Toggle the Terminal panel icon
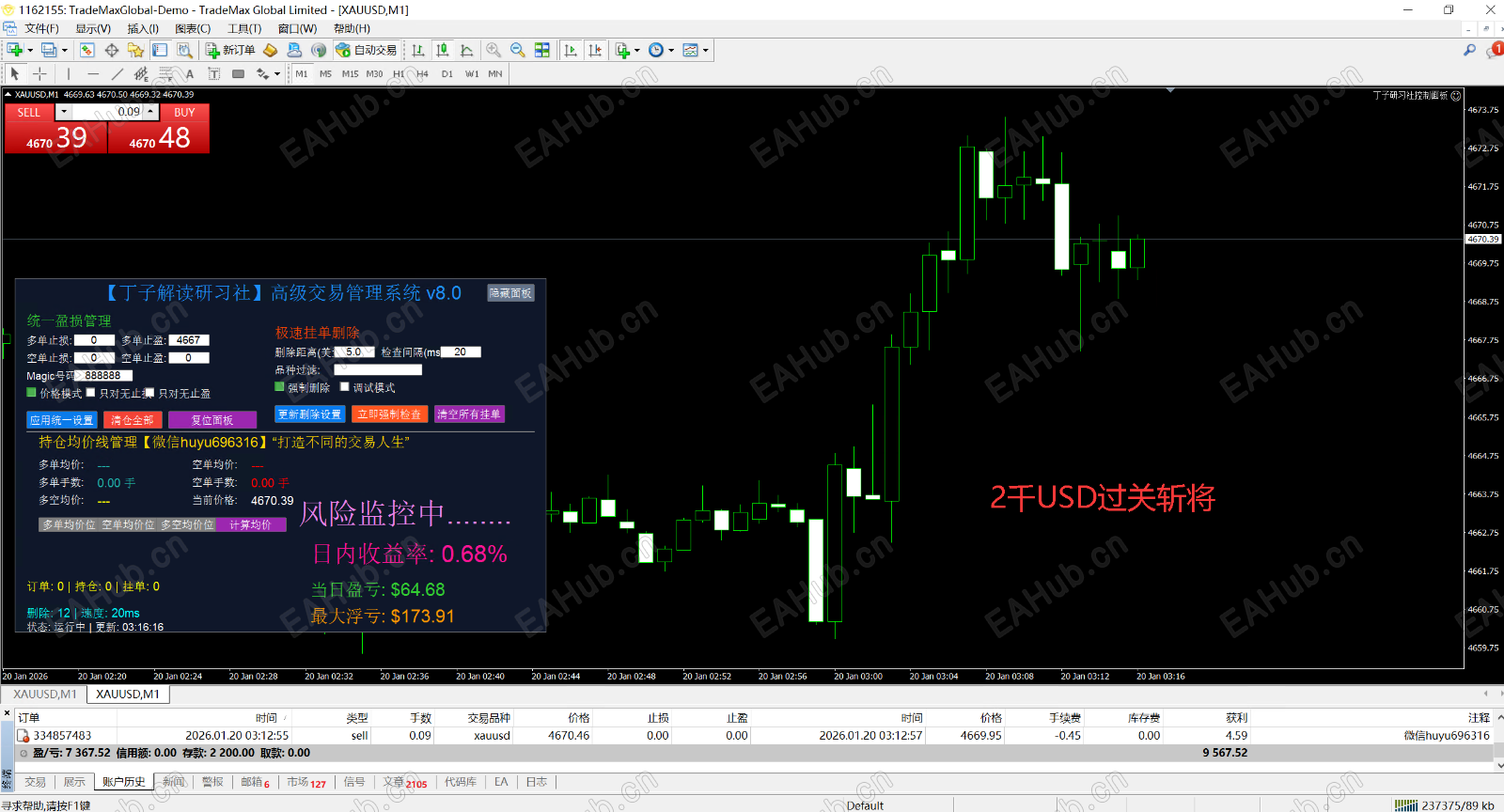Viewport: 1504px width, 812px height. point(160,50)
